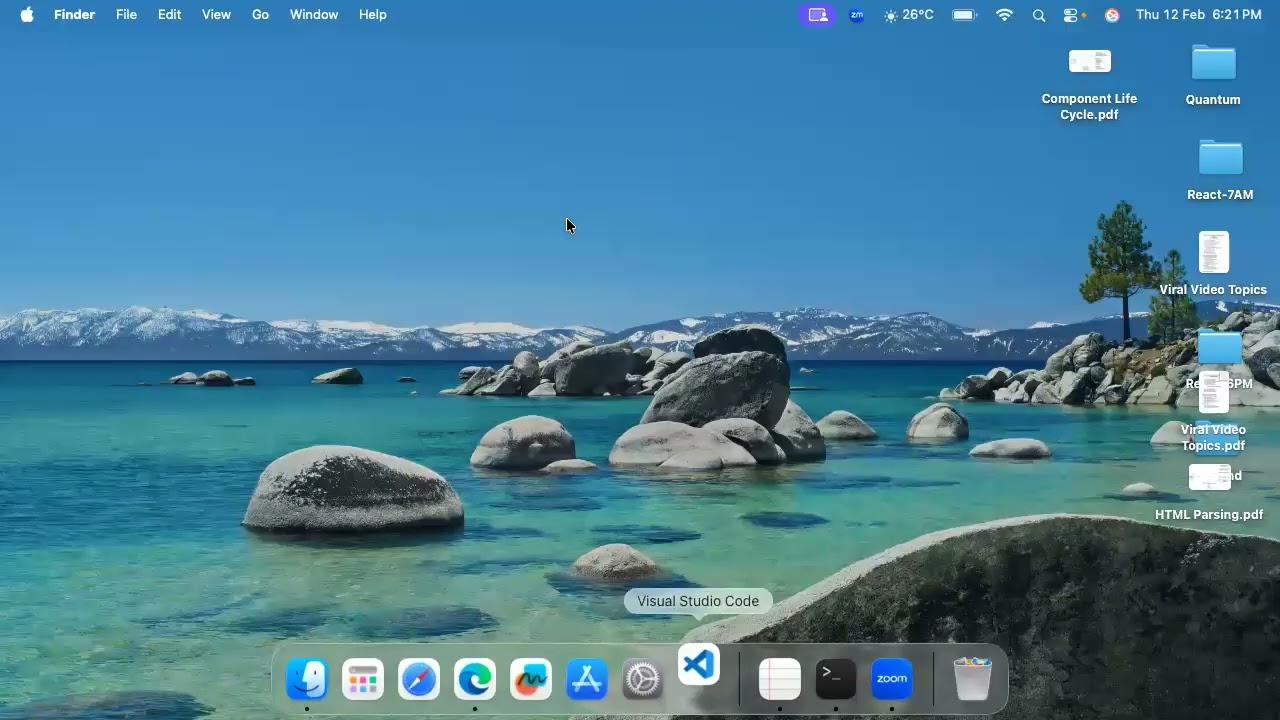The image size is (1280, 720).
Task: Open the lined notepad app in Dock
Action: point(780,680)
